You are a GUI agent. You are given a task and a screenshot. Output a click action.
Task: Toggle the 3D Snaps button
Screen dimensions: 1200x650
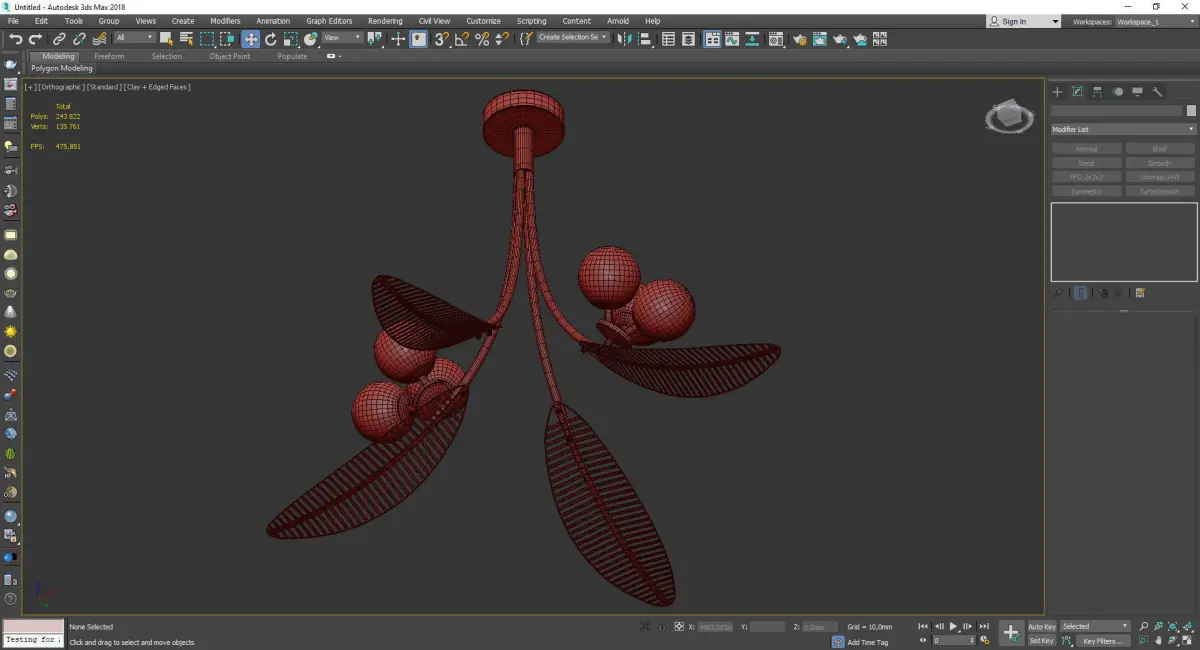point(441,39)
